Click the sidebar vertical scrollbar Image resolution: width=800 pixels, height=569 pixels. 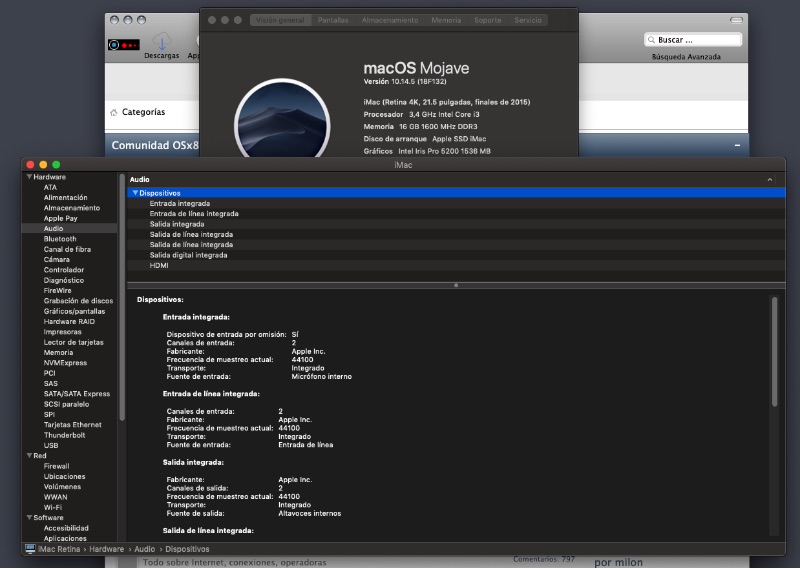(x=122, y=298)
